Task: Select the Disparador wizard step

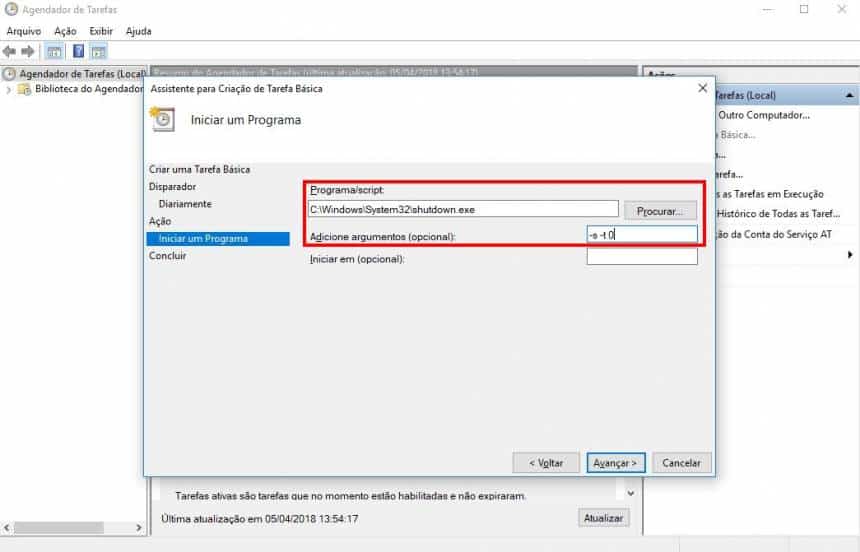Action: (172, 187)
